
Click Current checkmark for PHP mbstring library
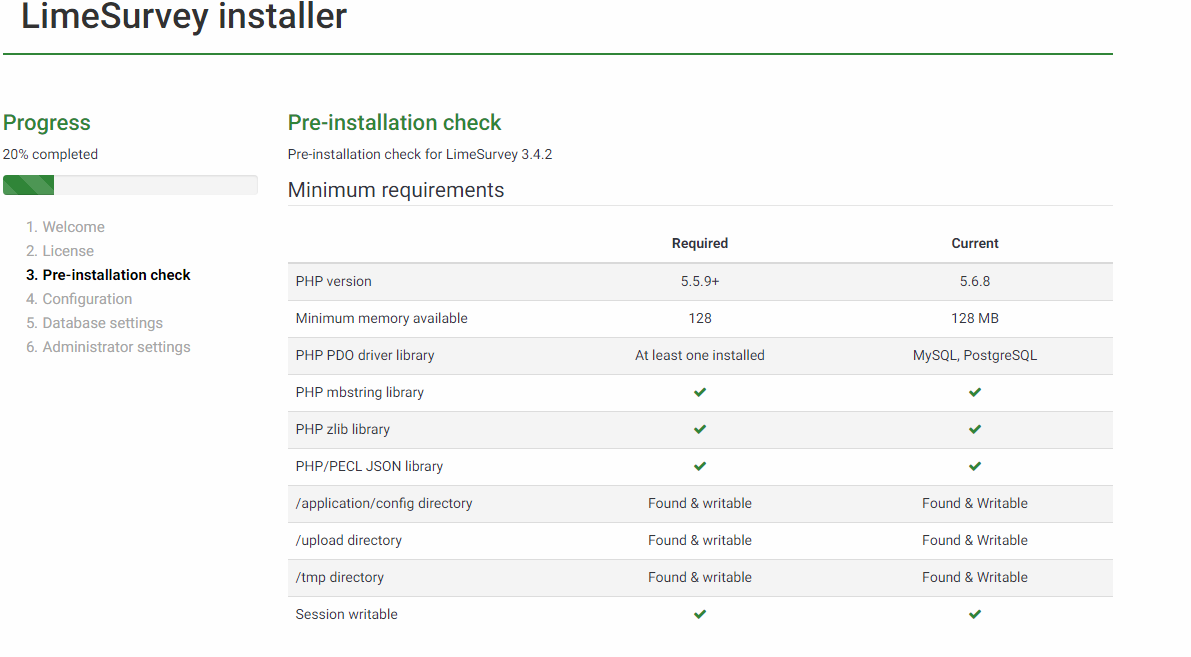coord(975,393)
